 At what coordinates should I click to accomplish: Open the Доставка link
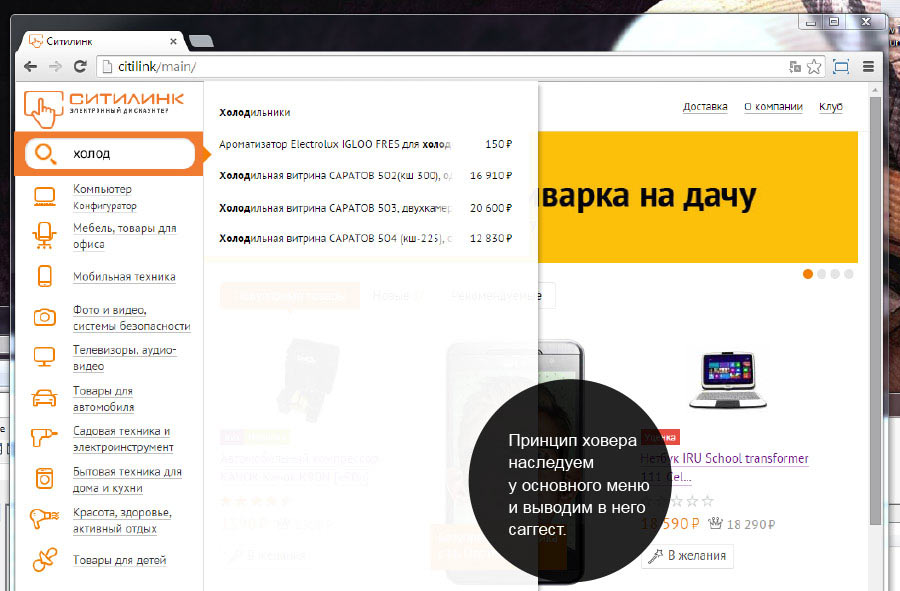[705, 107]
